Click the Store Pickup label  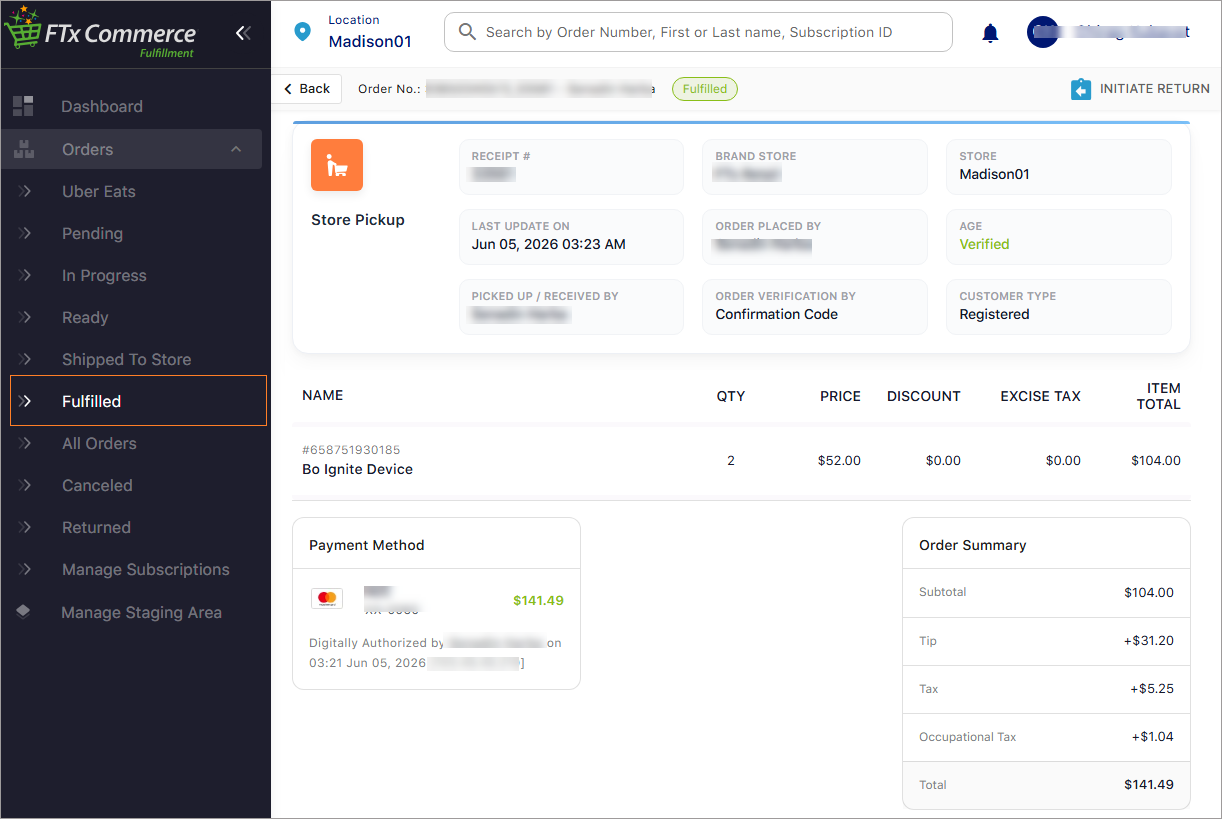click(358, 220)
